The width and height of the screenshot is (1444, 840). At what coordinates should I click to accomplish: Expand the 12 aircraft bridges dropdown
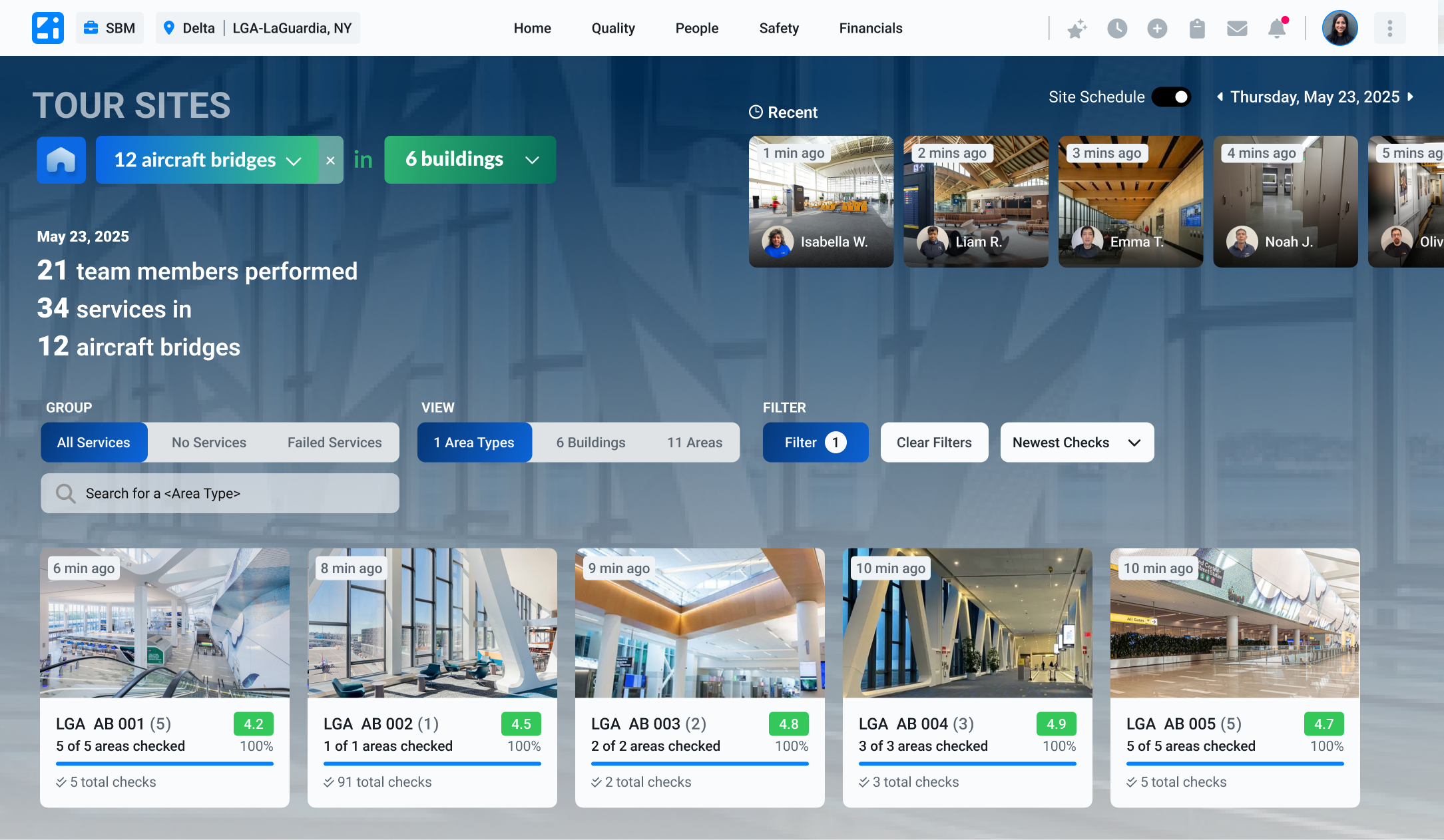coord(207,160)
